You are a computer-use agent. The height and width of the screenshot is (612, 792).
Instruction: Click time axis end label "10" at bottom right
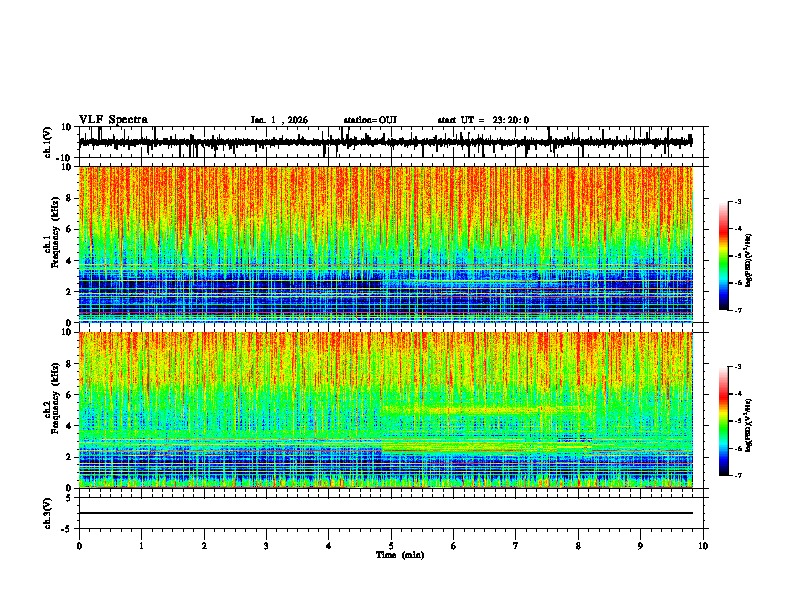tap(703, 546)
